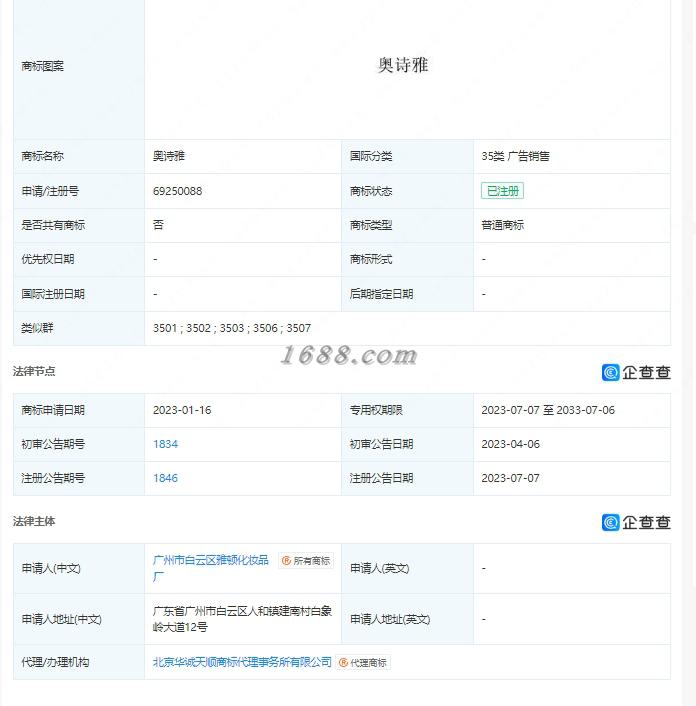The image size is (696, 706).
Task: Click the 已注册 status tag
Action: [x=502, y=191]
